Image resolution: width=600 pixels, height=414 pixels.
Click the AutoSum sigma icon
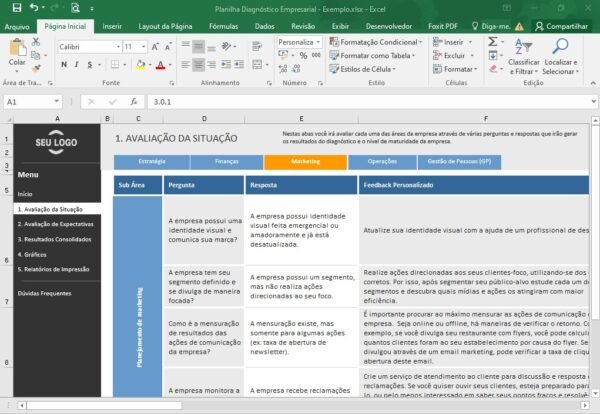click(493, 42)
